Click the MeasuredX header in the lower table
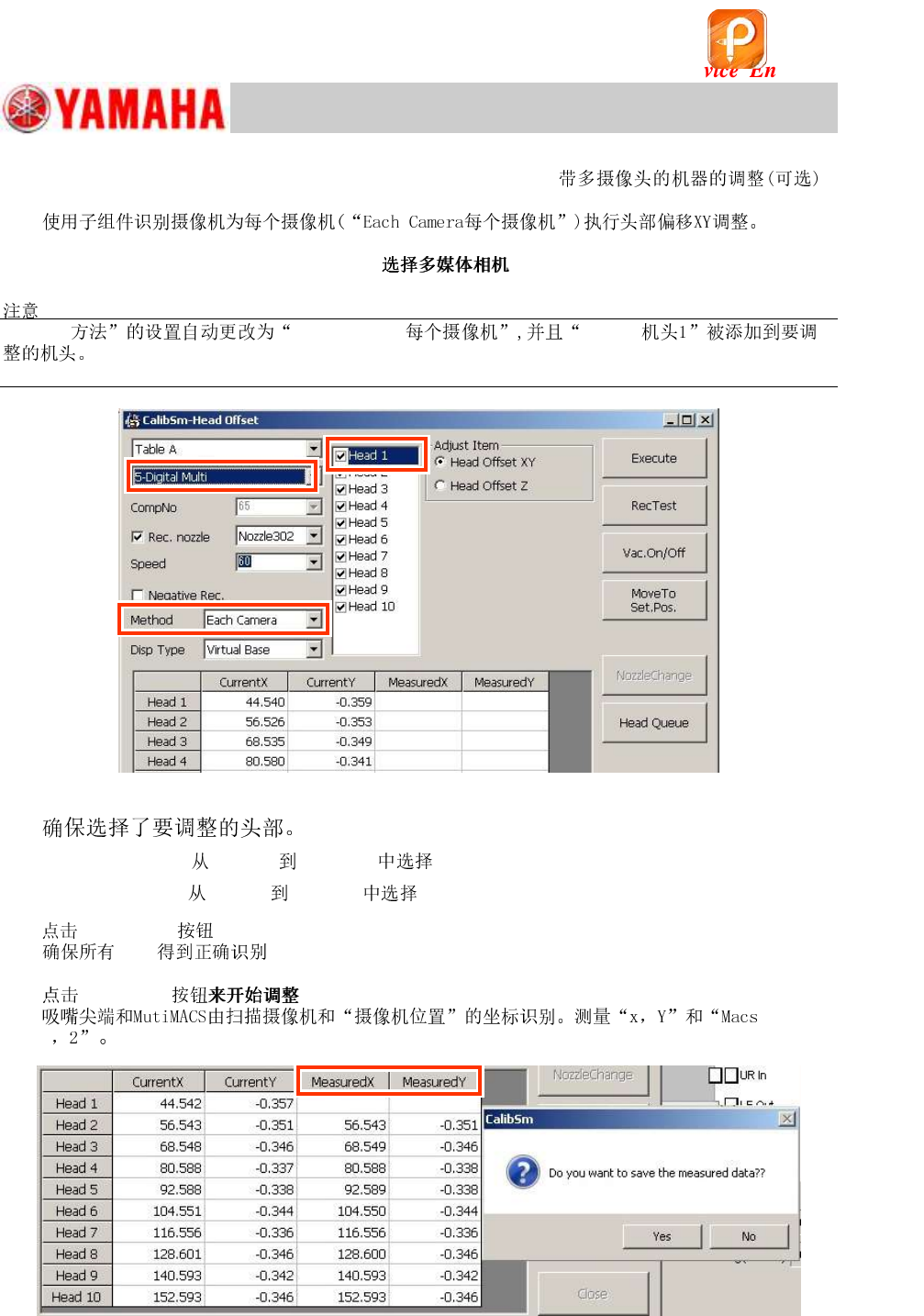 tap(343, 1082)
